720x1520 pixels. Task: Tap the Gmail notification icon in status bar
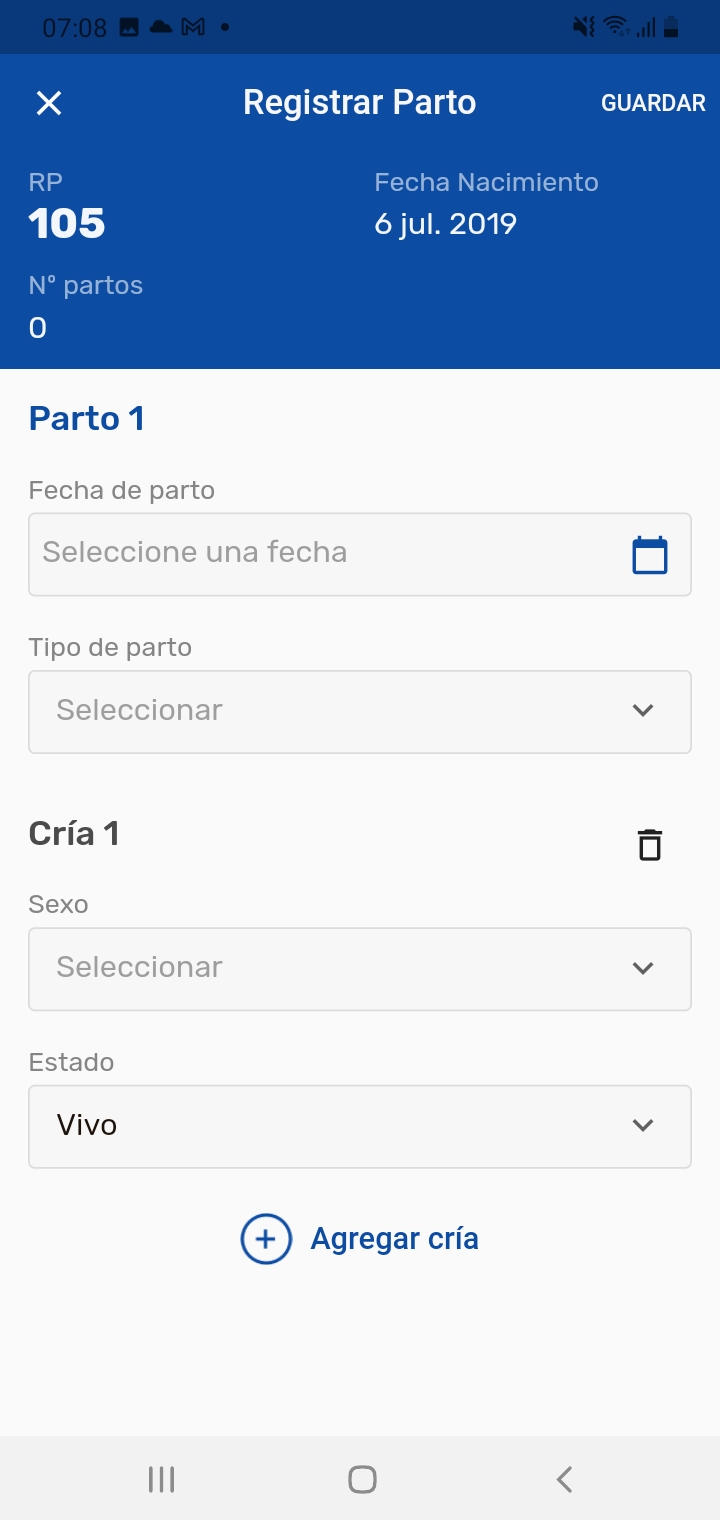[x=193, y=28]
